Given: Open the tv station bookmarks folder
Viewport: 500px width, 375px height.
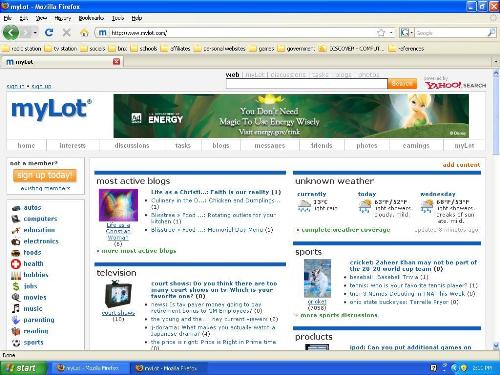Looking at the screenshot, I should click(x=61, y=49).
